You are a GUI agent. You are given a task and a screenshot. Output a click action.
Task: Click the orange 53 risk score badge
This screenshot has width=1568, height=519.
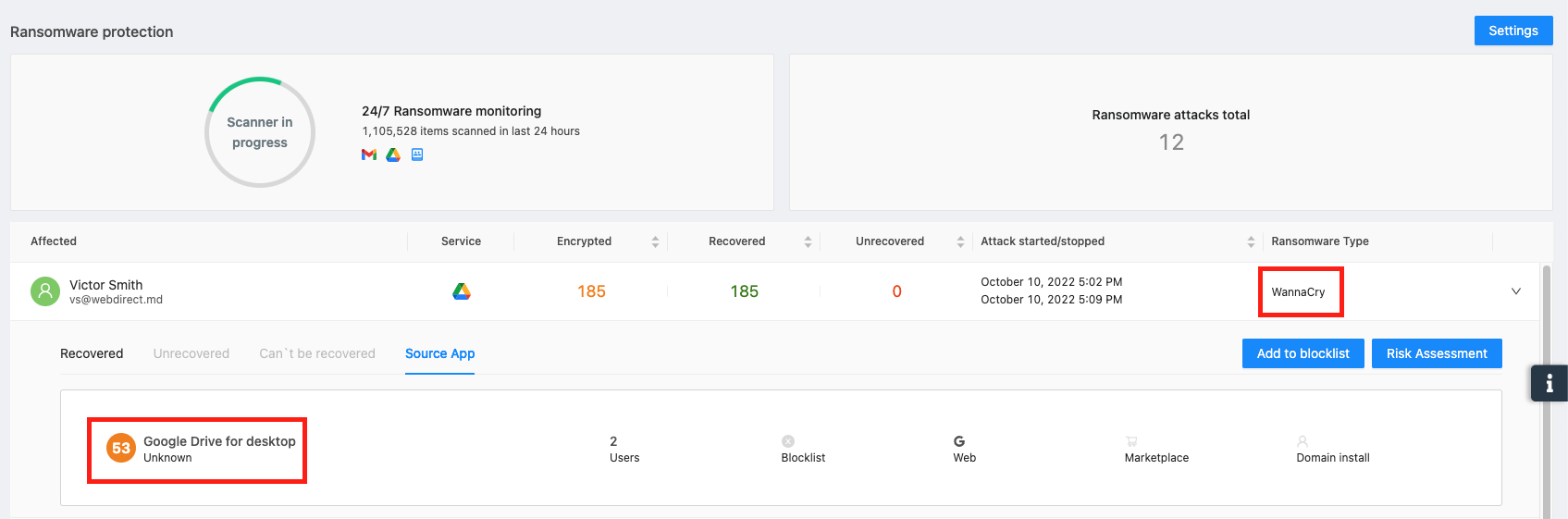point(121,449)
